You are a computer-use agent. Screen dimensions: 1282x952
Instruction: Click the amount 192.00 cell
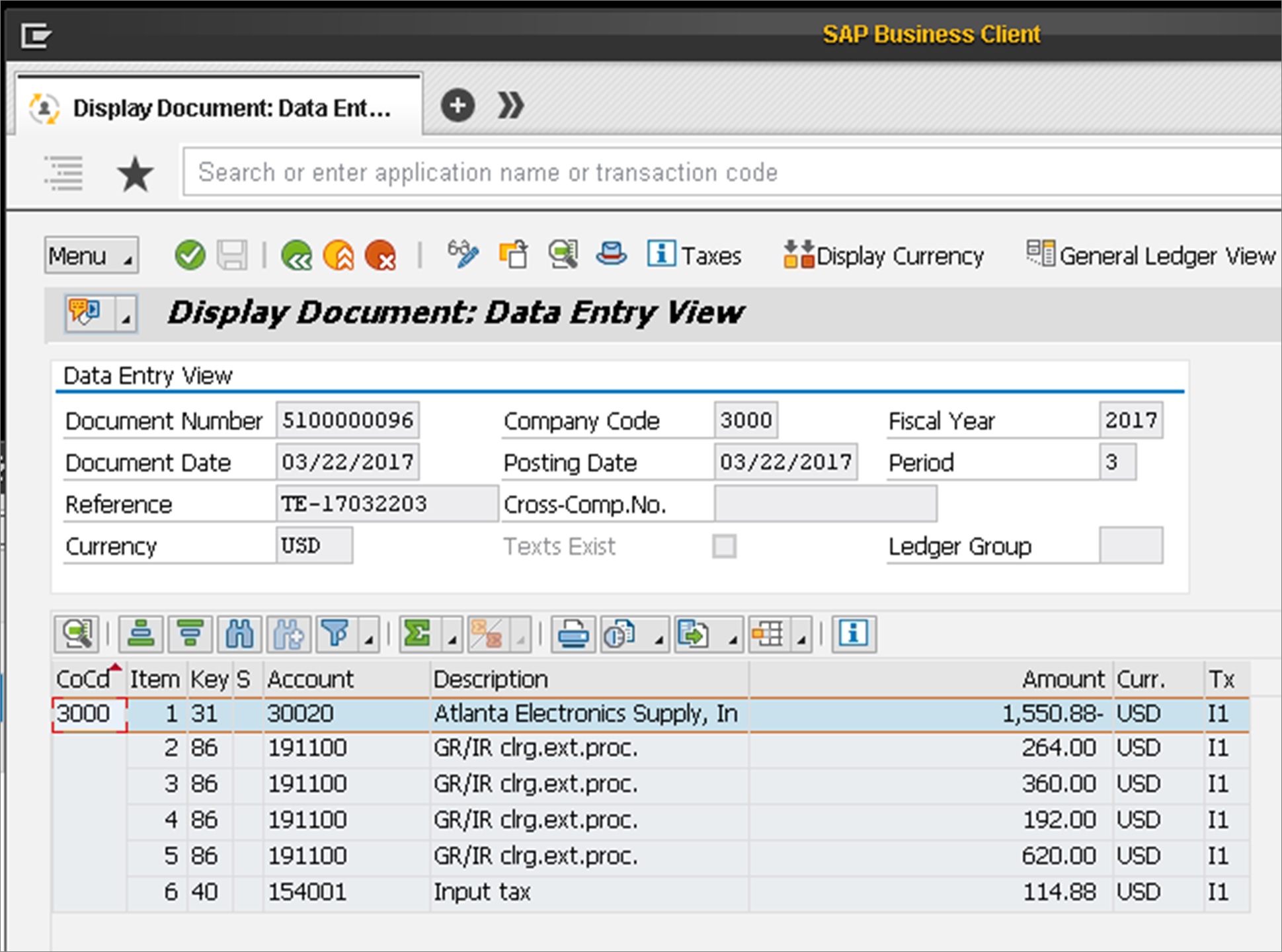point(930,820)
